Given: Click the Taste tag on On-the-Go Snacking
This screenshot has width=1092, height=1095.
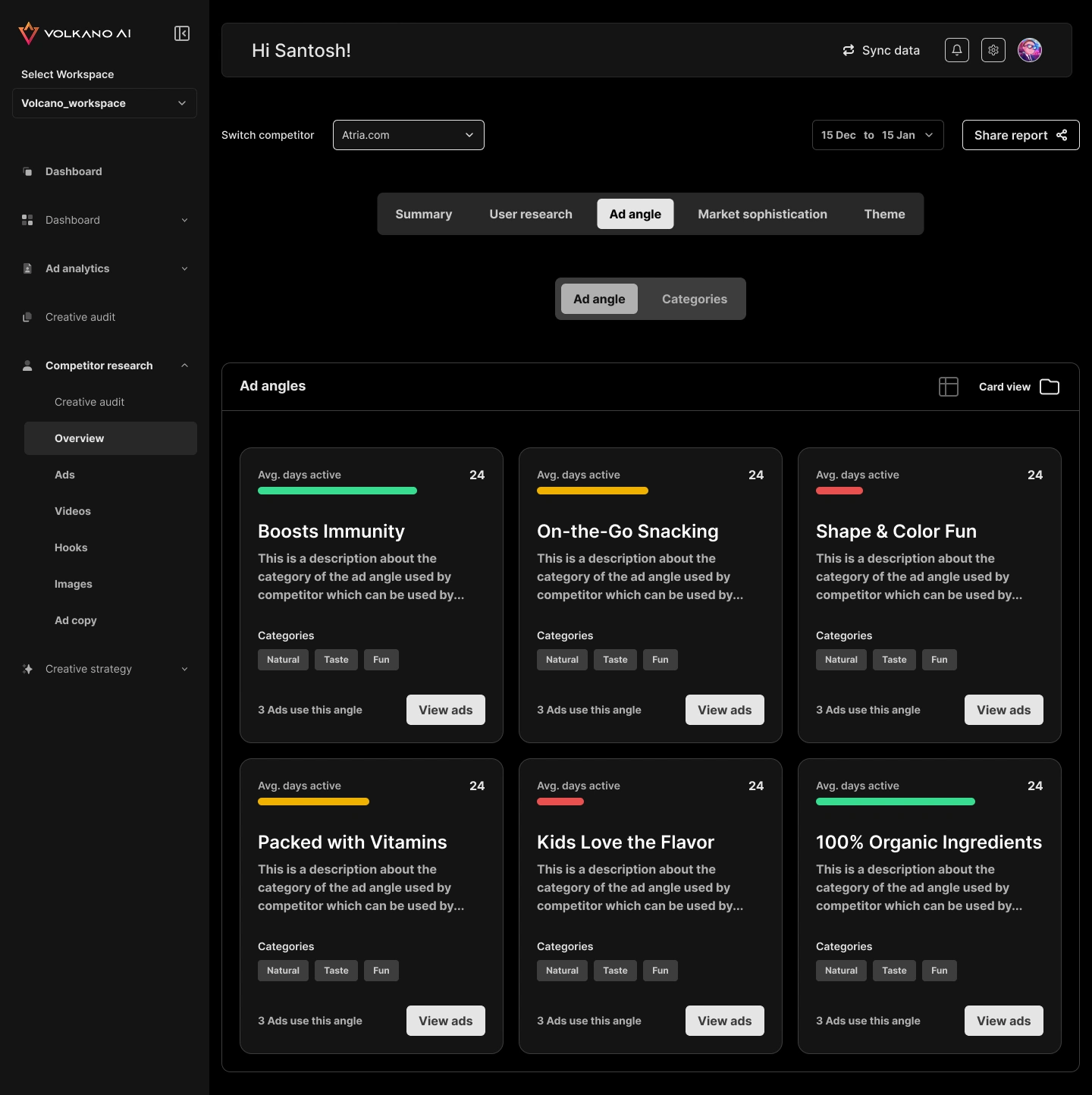Looking at the screenshot, I should coord(615,660).
